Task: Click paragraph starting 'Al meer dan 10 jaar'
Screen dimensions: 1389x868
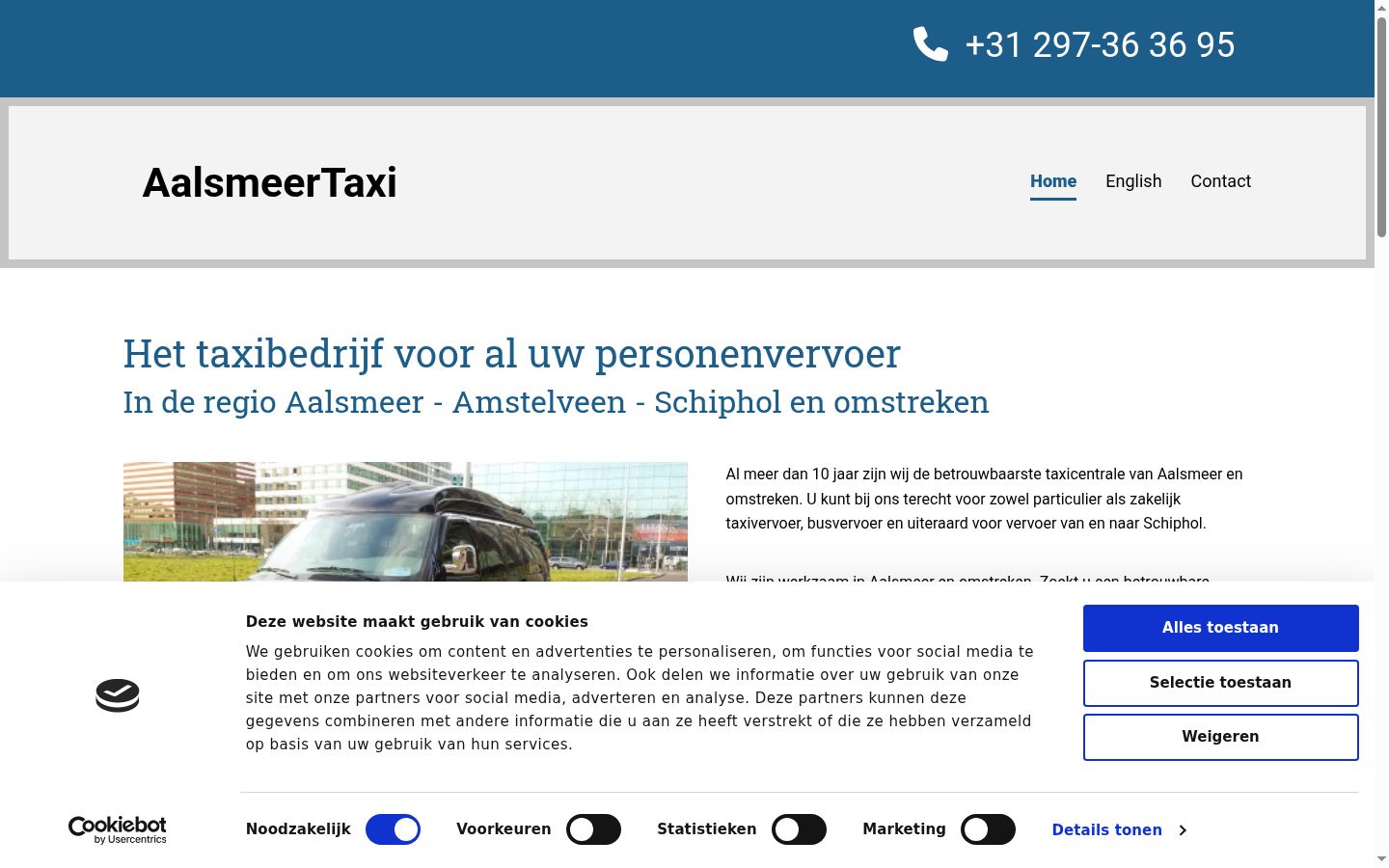Action: pyautogui.click(x=984, y=499)
